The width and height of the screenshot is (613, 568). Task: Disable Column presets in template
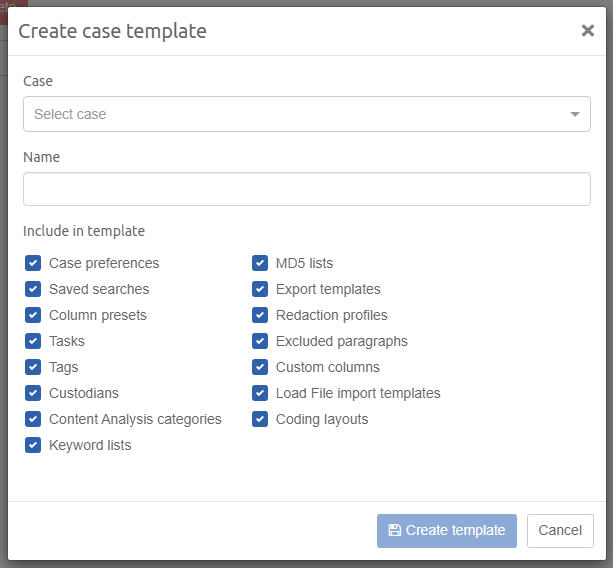pyautogui.click(x=33, y=315)
